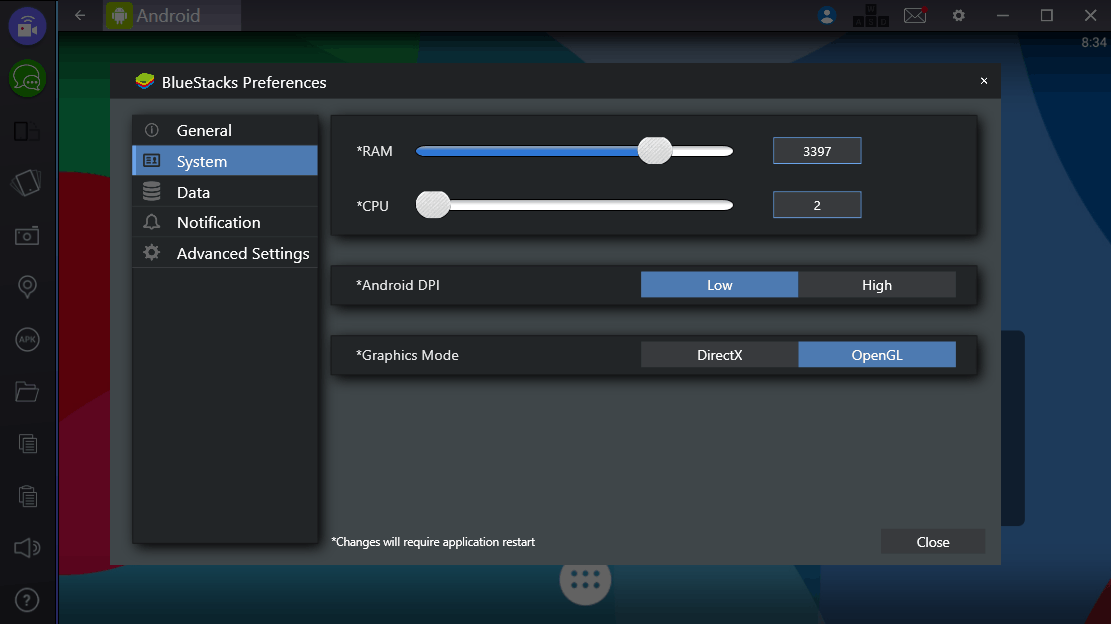Click the "*Graphics Mode" label

point(407,355)
